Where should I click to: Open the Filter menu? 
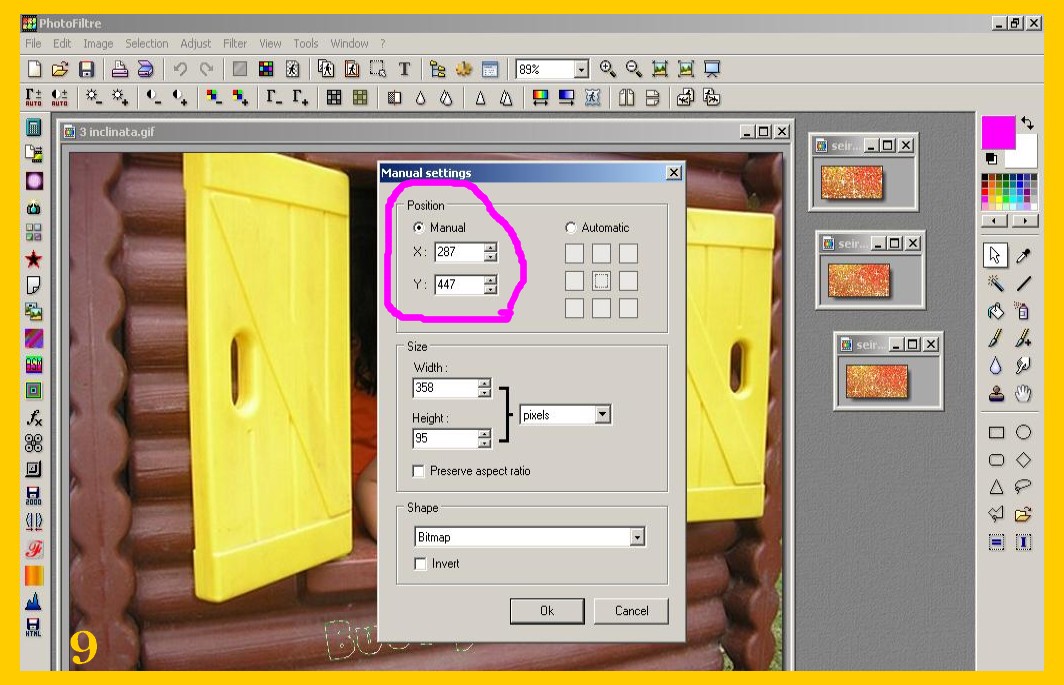click(x=235, y=44)
